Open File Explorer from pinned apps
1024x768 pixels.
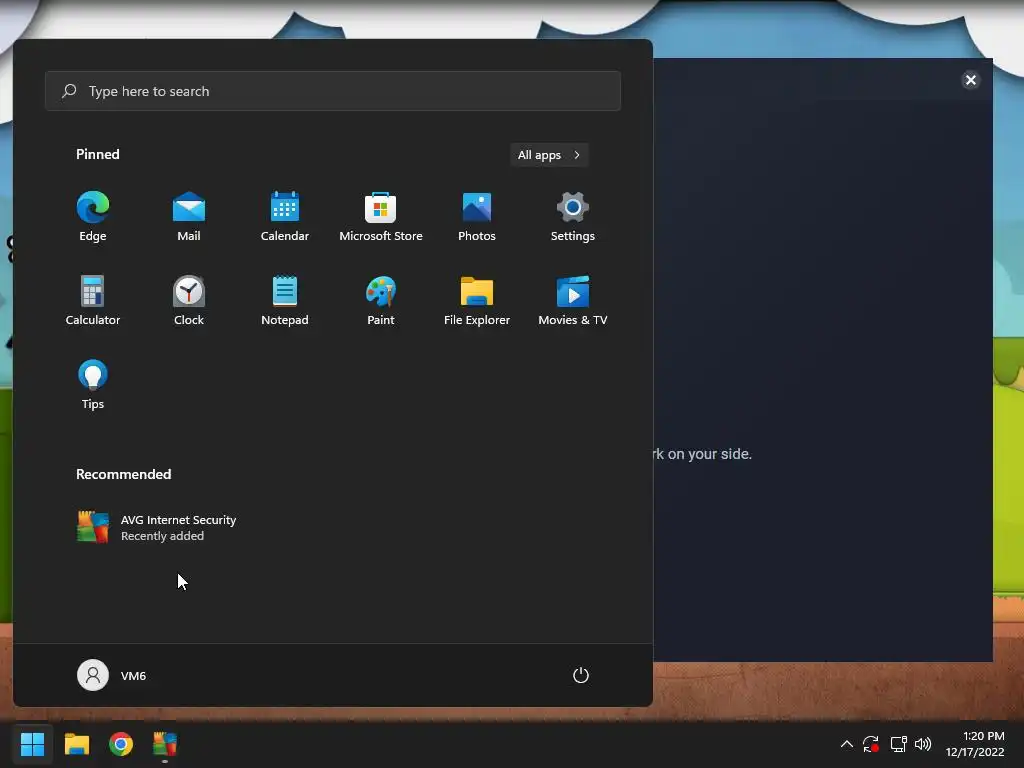[477, 300]
